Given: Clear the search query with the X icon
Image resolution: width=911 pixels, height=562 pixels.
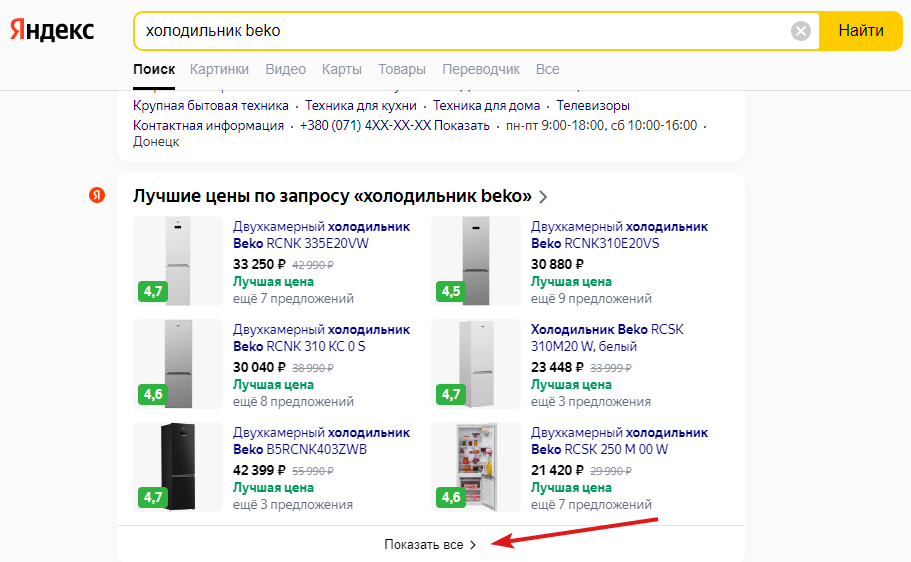Looking at the screenshot, I should click(801, 31).
